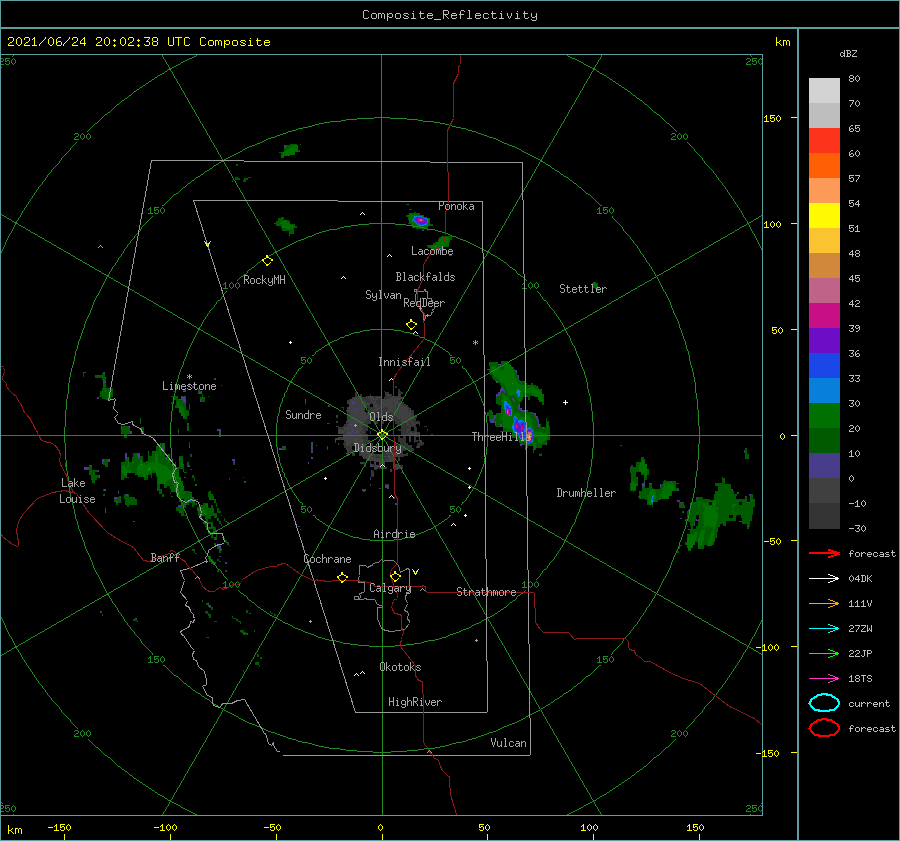
Task: Click the Lake Louise label
Action: click(77, 491)
